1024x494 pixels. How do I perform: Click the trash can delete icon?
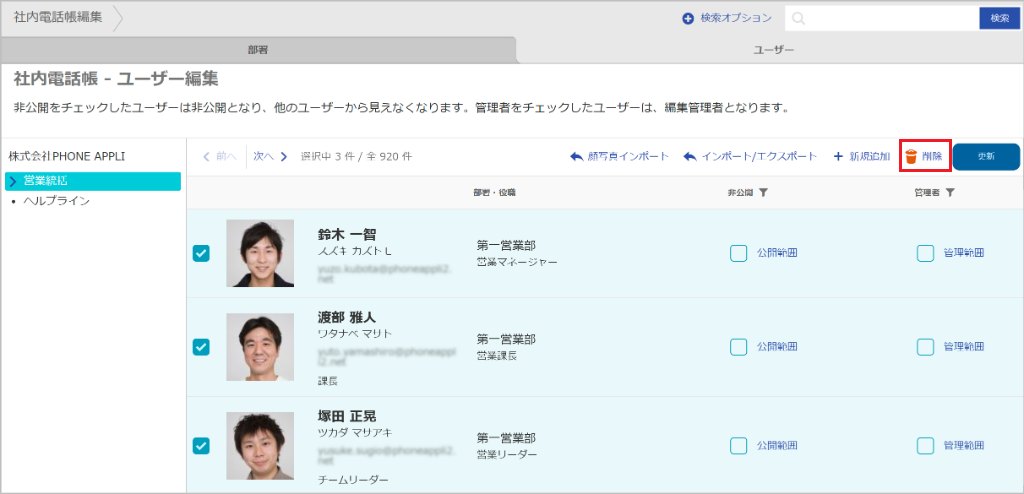coord(911,157)
